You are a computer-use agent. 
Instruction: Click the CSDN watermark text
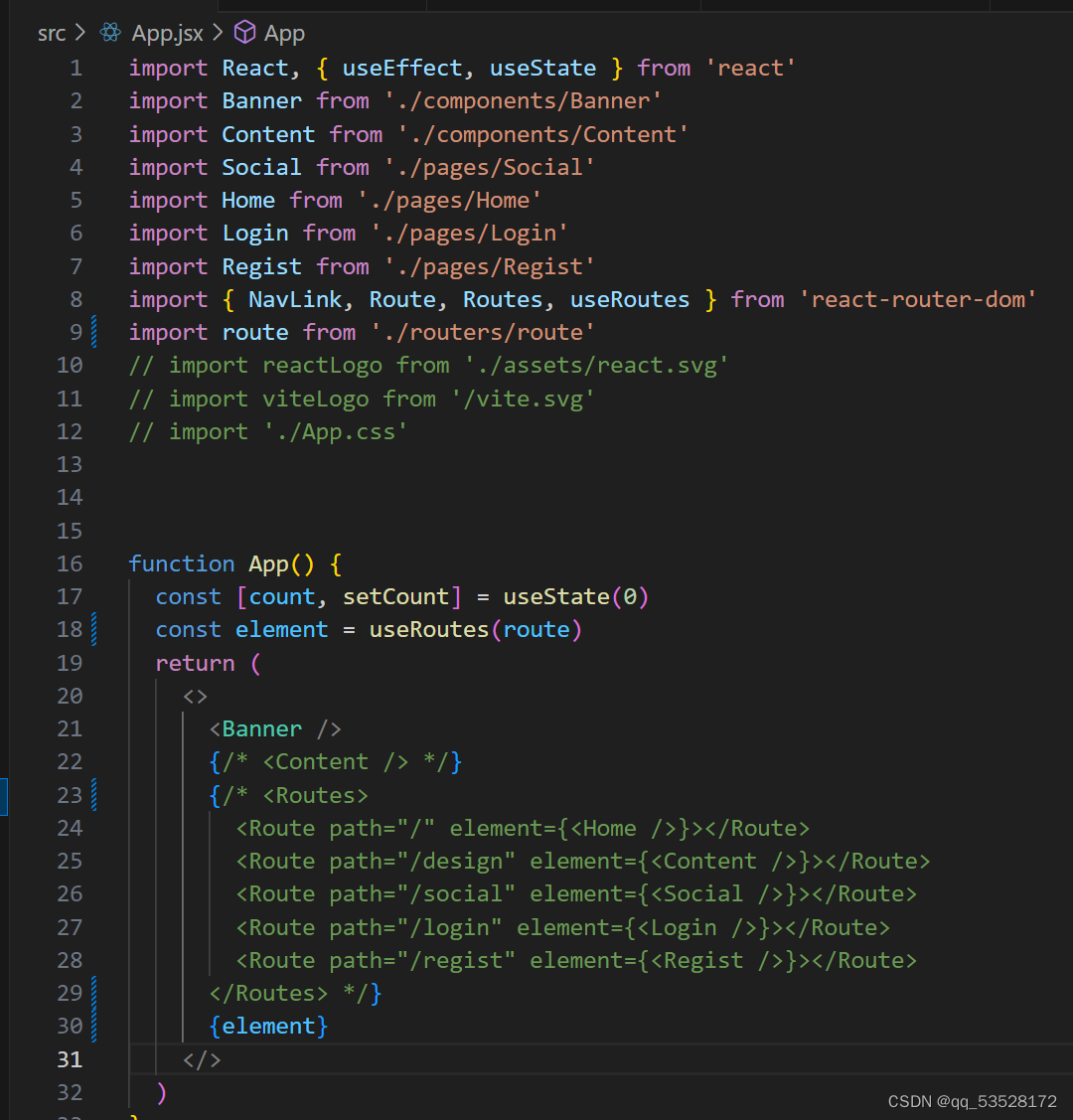click(971, 1101)
